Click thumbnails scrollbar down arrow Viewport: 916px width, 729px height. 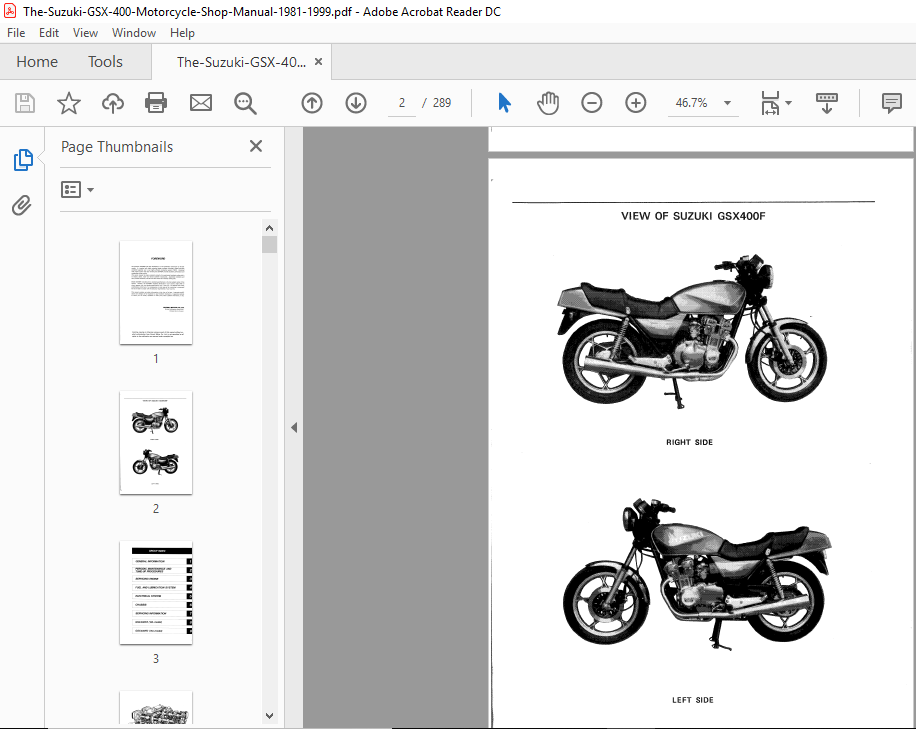(x=269, y=716)
